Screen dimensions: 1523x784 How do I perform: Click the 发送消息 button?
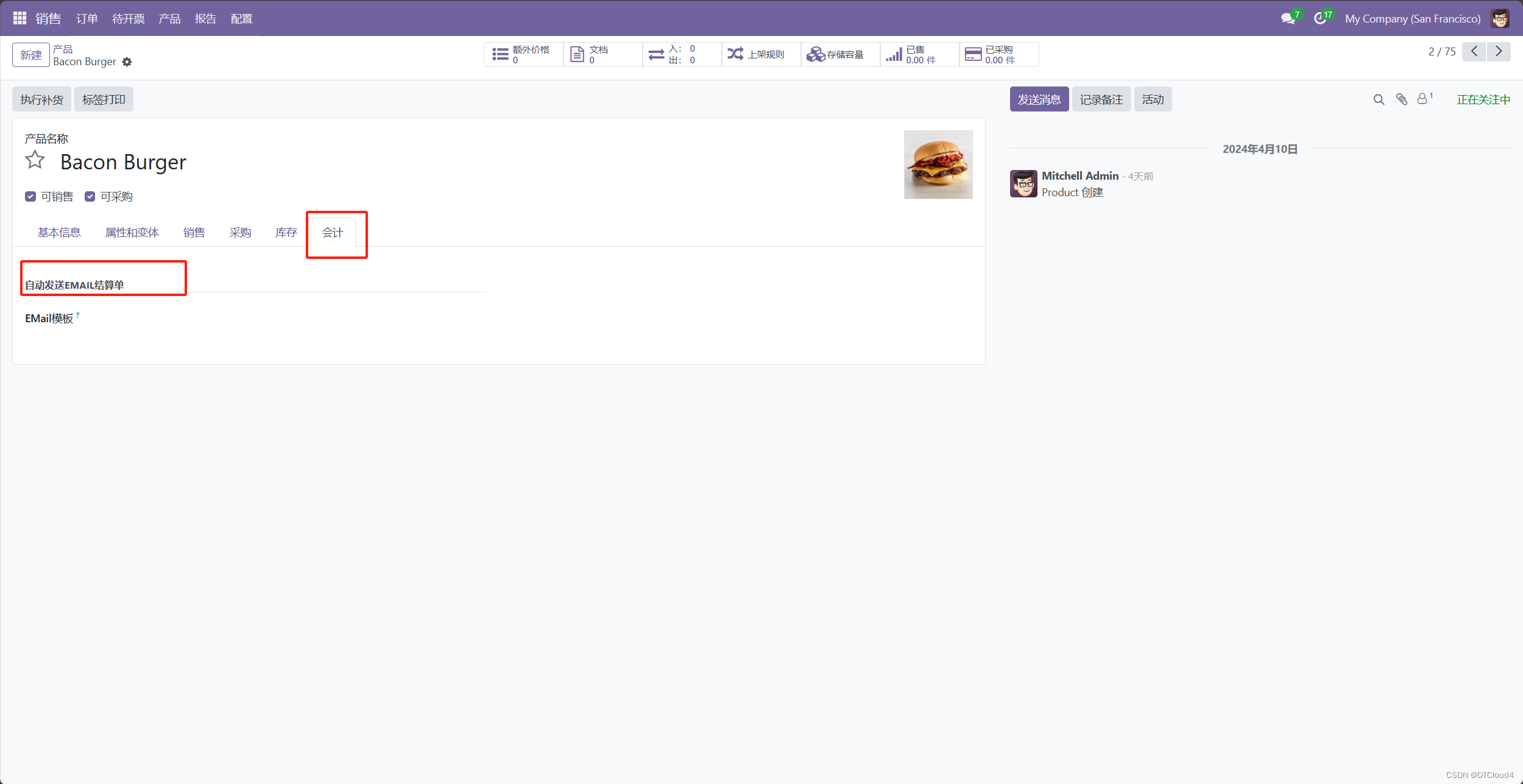[x=1039, y=99]
